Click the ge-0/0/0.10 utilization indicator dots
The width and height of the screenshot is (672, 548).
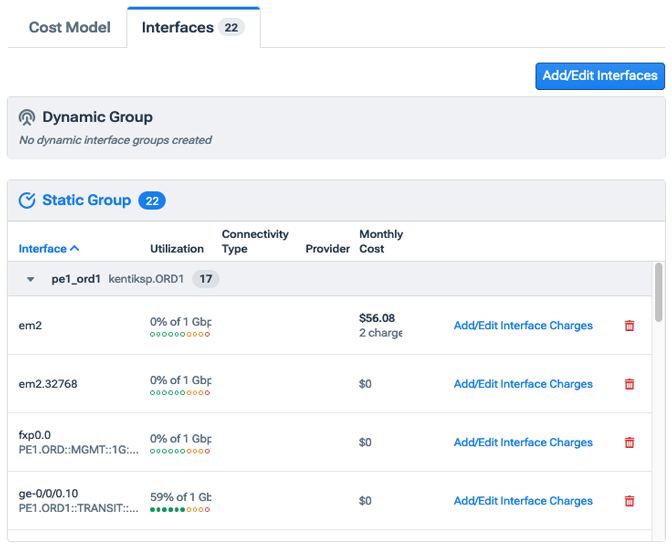180,510
